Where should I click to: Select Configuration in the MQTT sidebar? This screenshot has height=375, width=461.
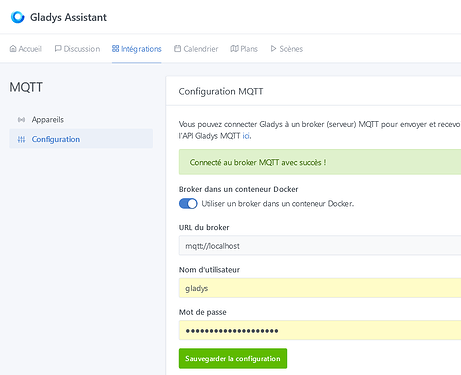coord(81,139)
